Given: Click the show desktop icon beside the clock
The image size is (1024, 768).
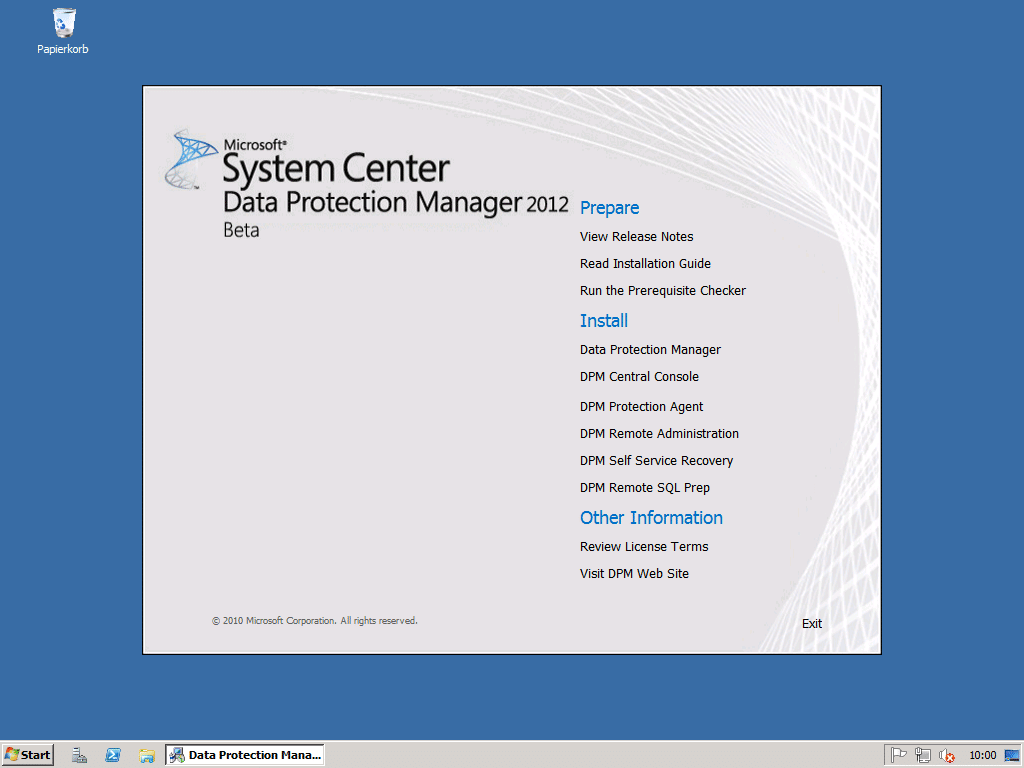Looking at the screenshot, I should pos(1012,755).
